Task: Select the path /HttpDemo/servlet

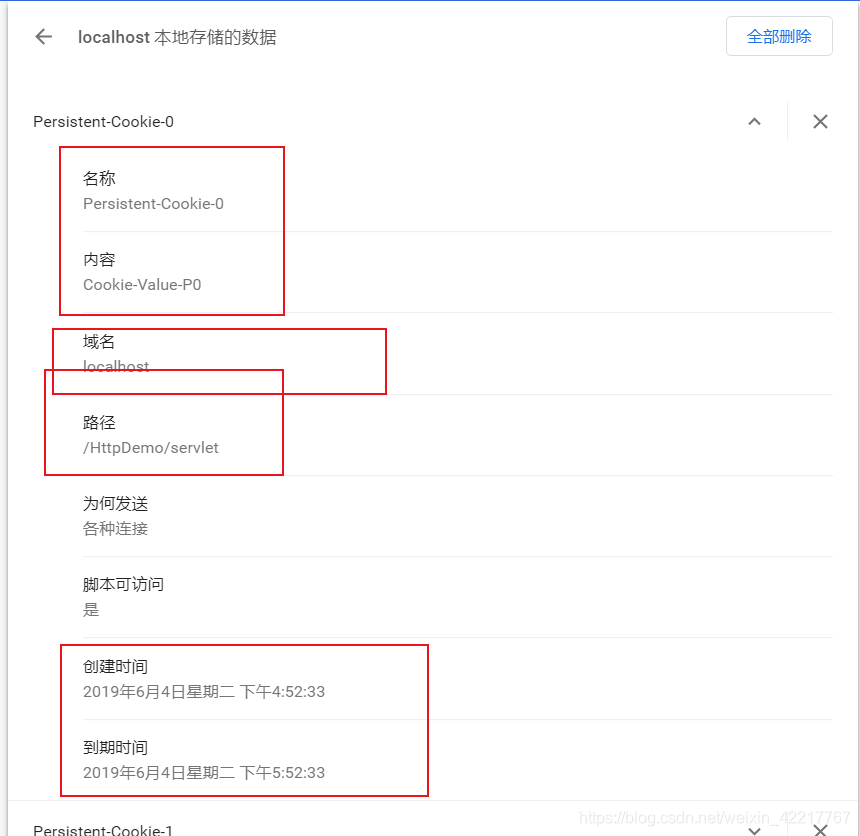Action: click(x=150, y=448)
